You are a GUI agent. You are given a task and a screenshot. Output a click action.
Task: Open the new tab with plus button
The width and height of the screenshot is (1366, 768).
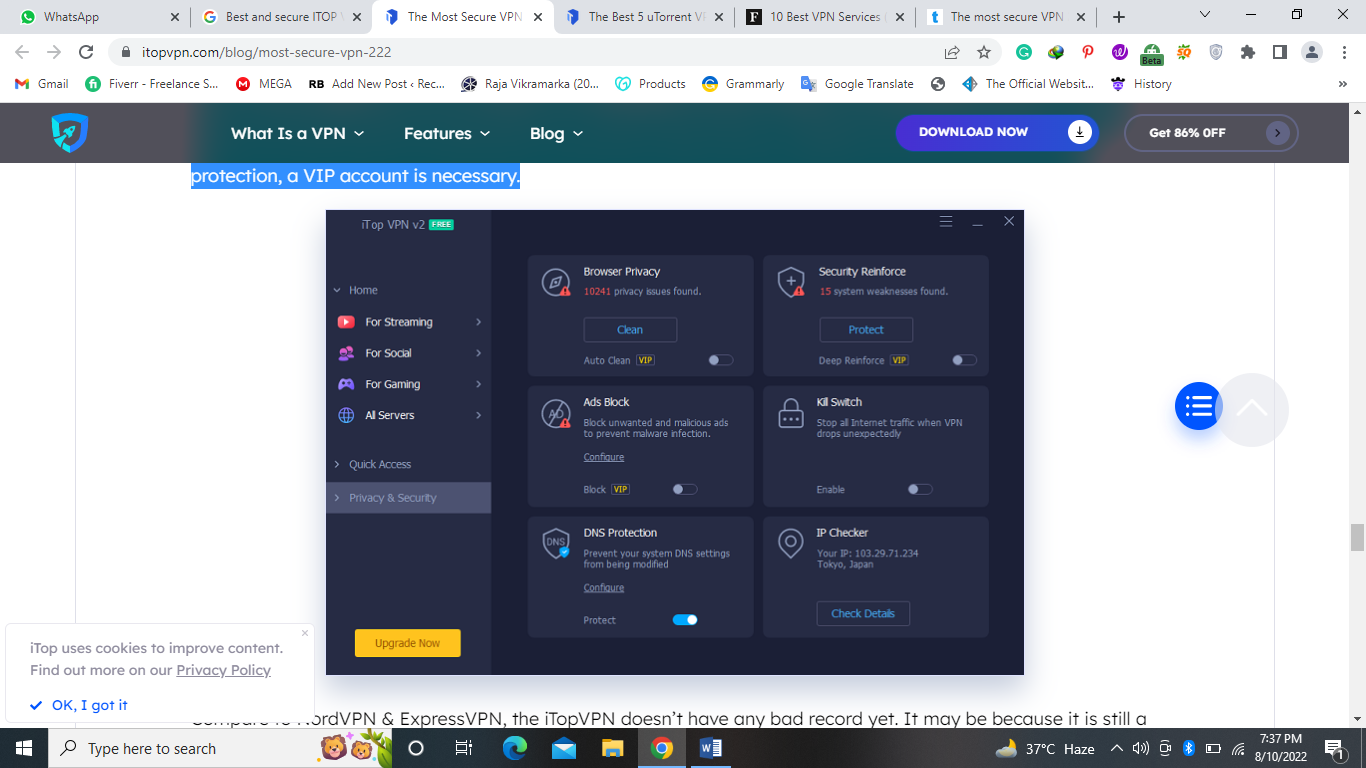point(1119,17)
